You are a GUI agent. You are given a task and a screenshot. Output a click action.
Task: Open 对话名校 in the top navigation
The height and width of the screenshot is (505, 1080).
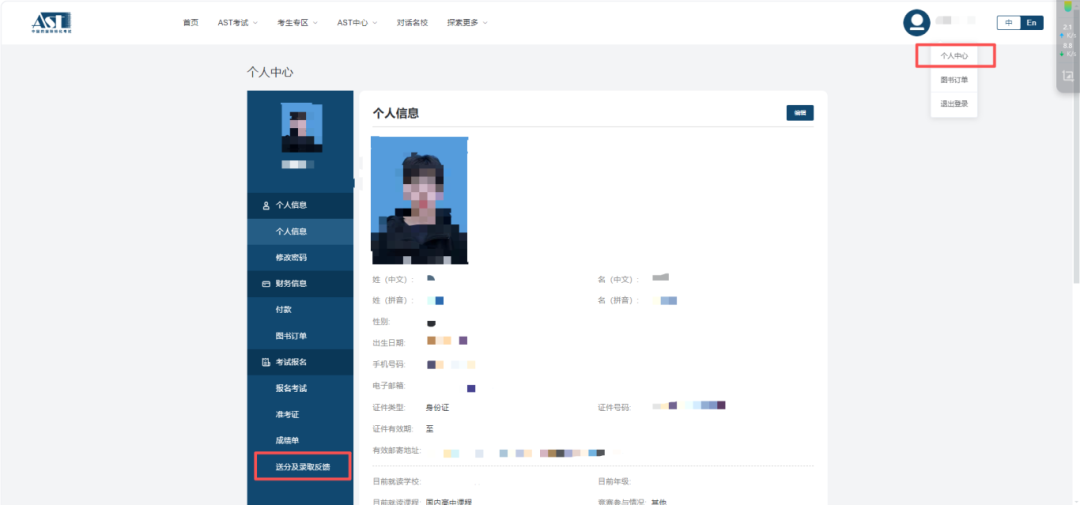413,23
